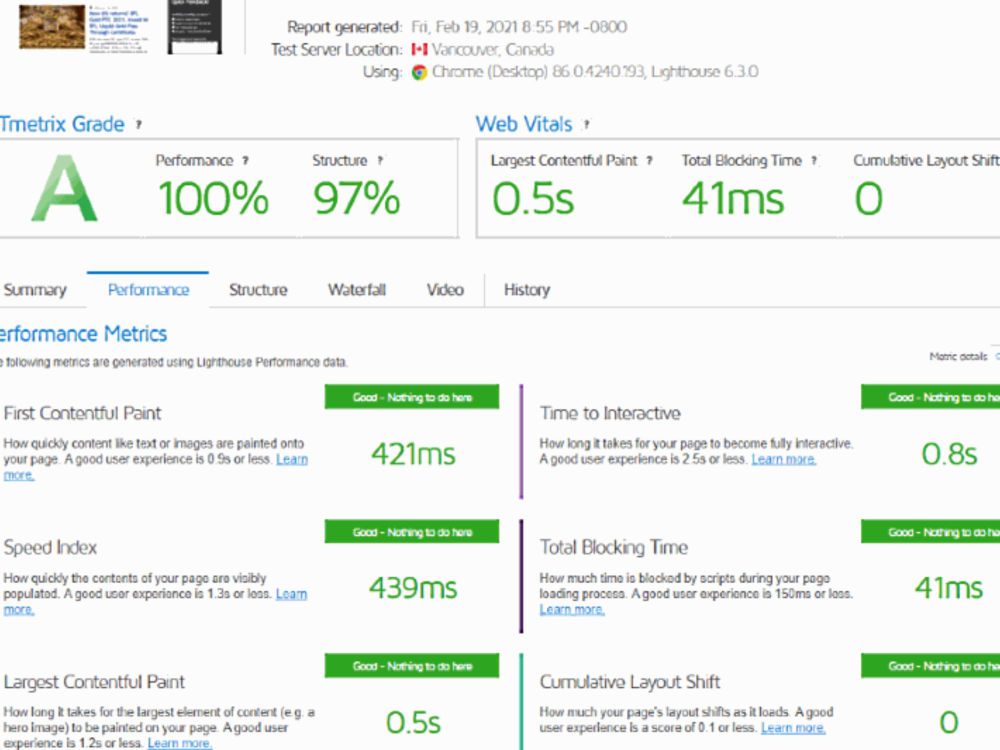Click the Total Blocking Time help icon
1000x750 pixels.
coord(814,161)
